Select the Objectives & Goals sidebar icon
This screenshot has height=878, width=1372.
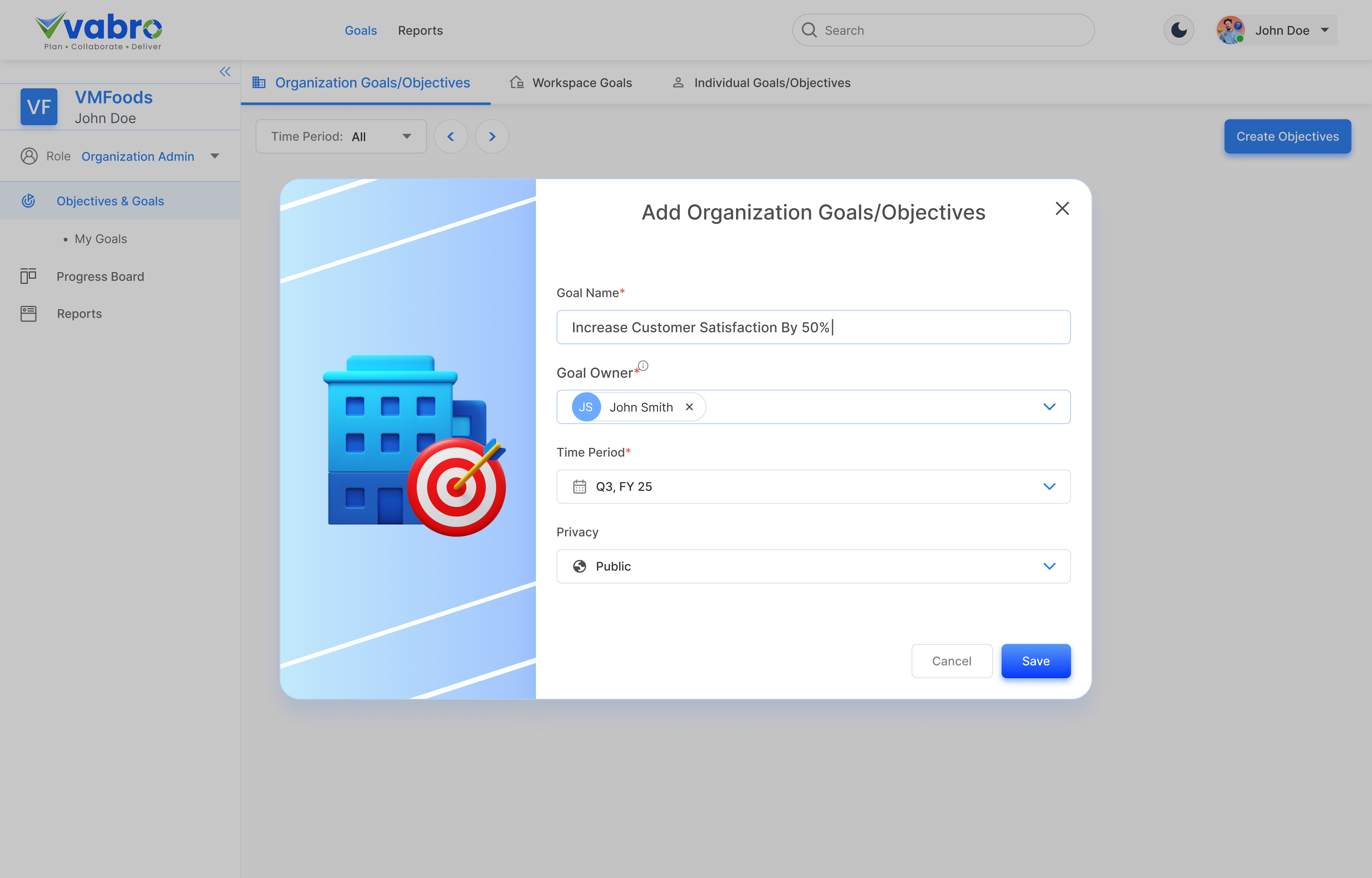[x=29, y=201]
